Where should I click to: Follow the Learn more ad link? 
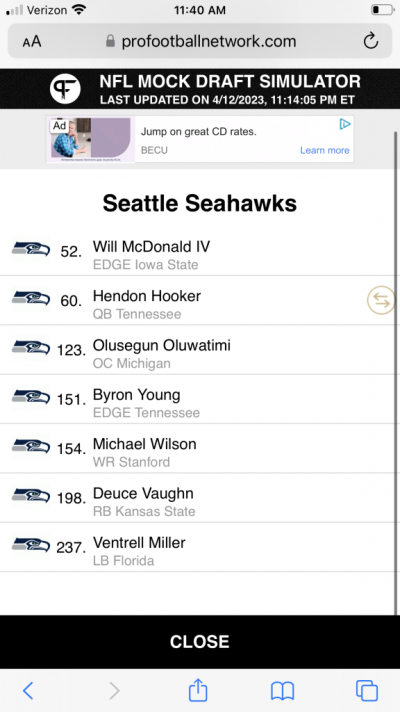tap(325, 150)
